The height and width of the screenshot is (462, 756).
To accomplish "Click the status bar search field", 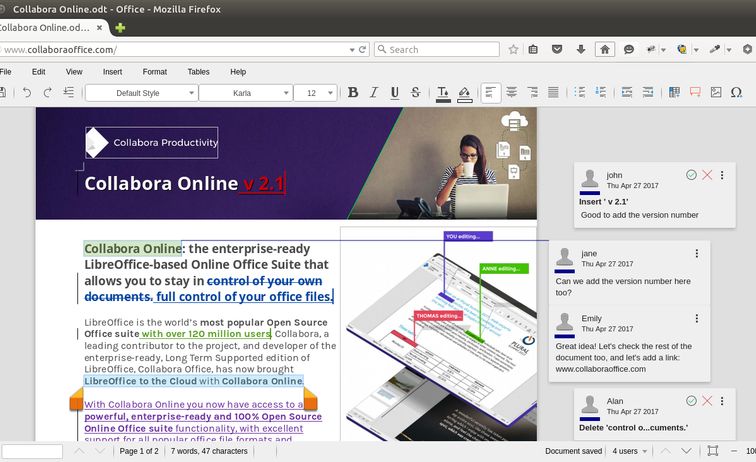I will point(32,451).
